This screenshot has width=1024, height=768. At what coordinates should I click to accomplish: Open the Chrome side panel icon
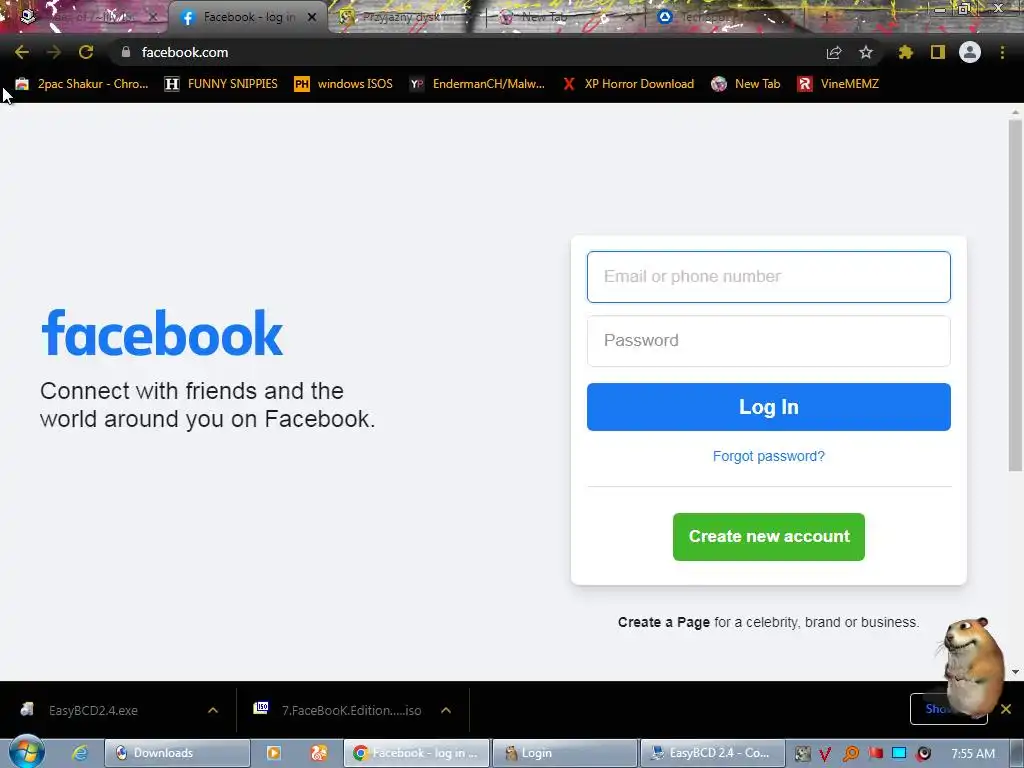point(938,52)
